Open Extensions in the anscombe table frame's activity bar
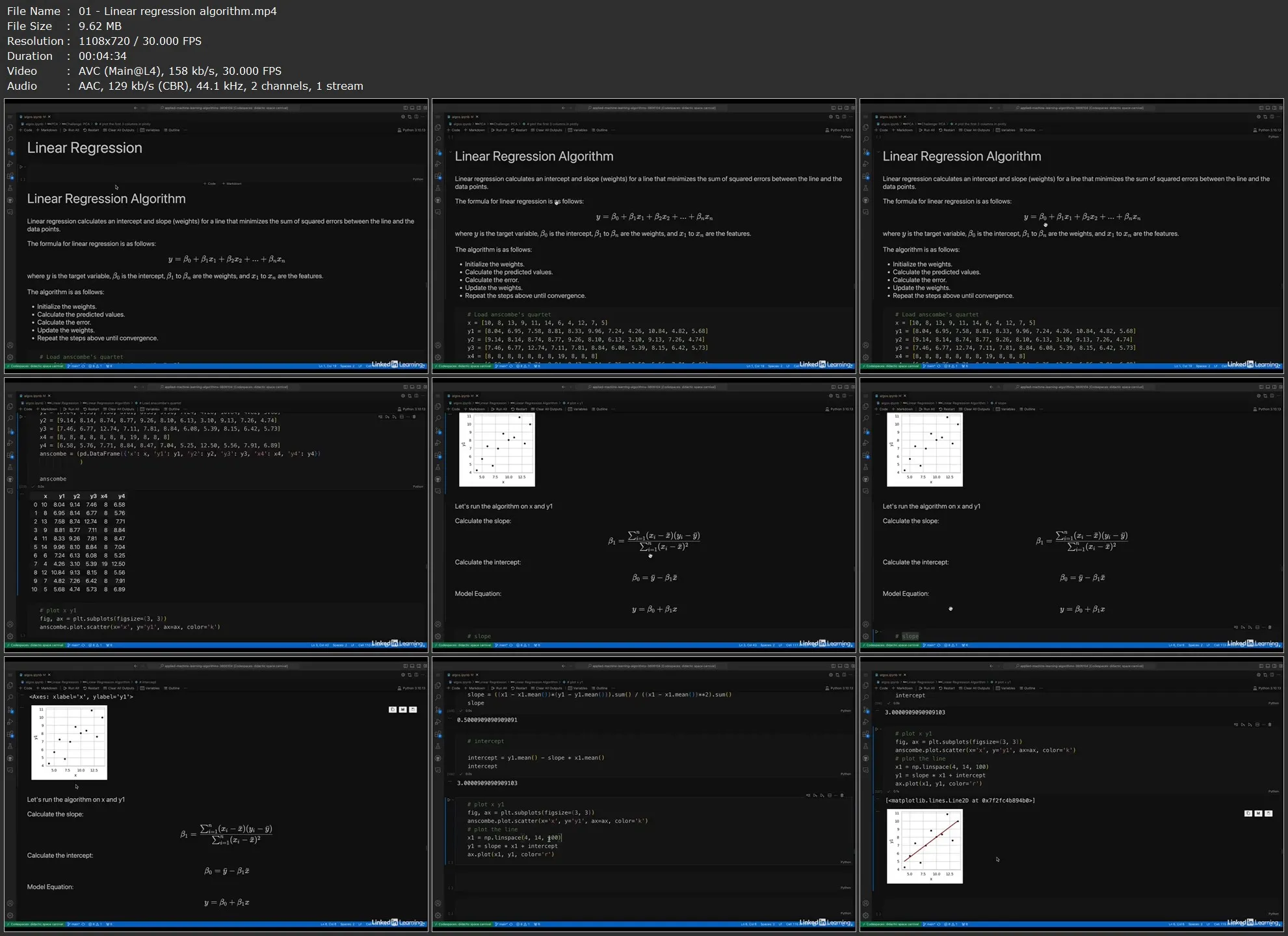The image size is (1288, 936). (x=10, y=455)
